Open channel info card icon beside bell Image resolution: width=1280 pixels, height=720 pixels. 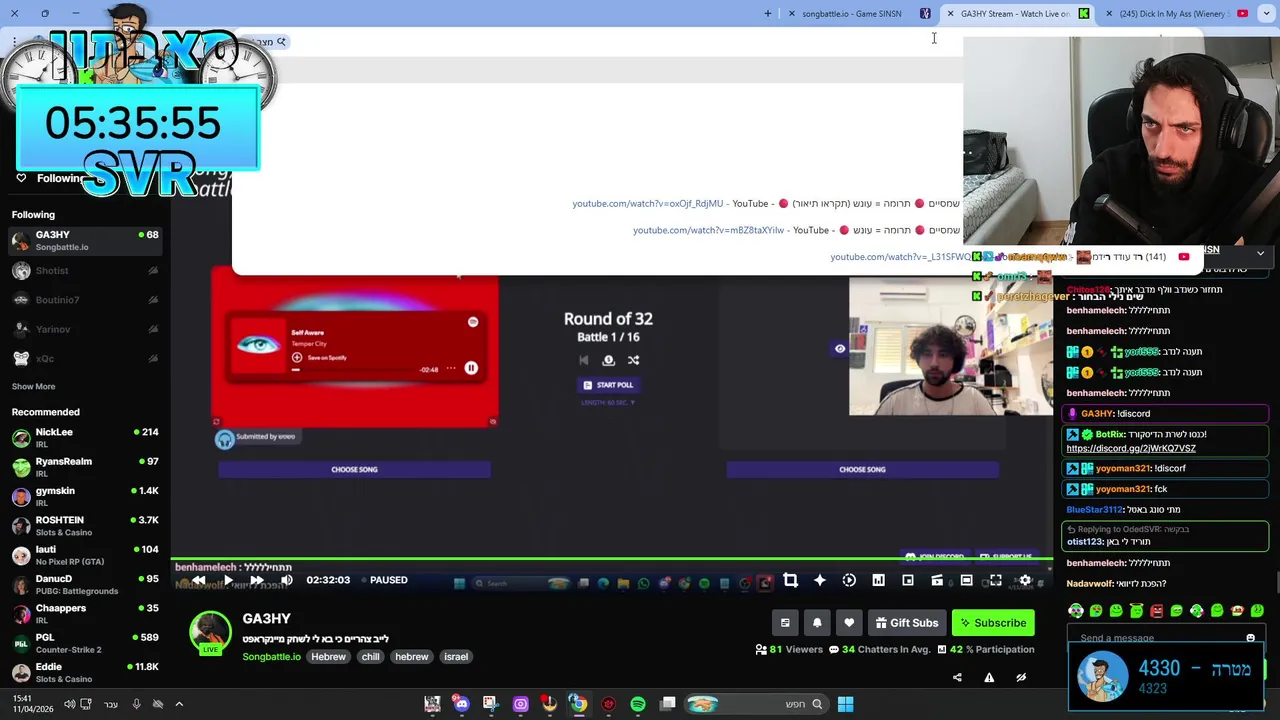click(x=785, y=623)
